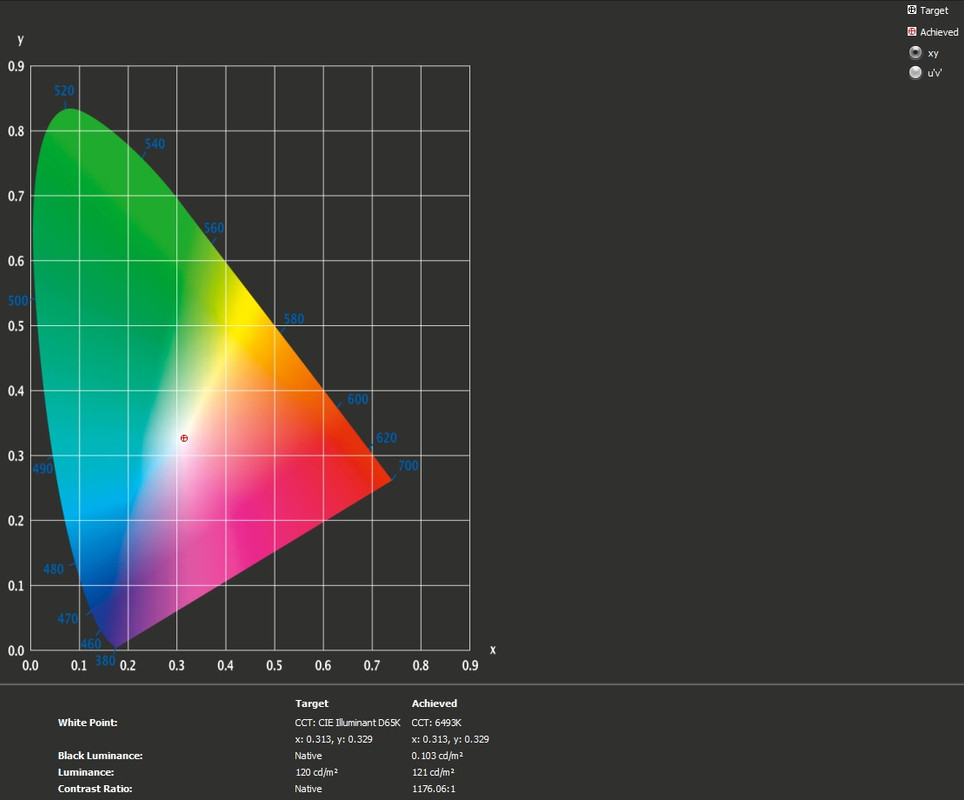
Task: Click the Black Luminance: label
Action: [x=100, y=756]
